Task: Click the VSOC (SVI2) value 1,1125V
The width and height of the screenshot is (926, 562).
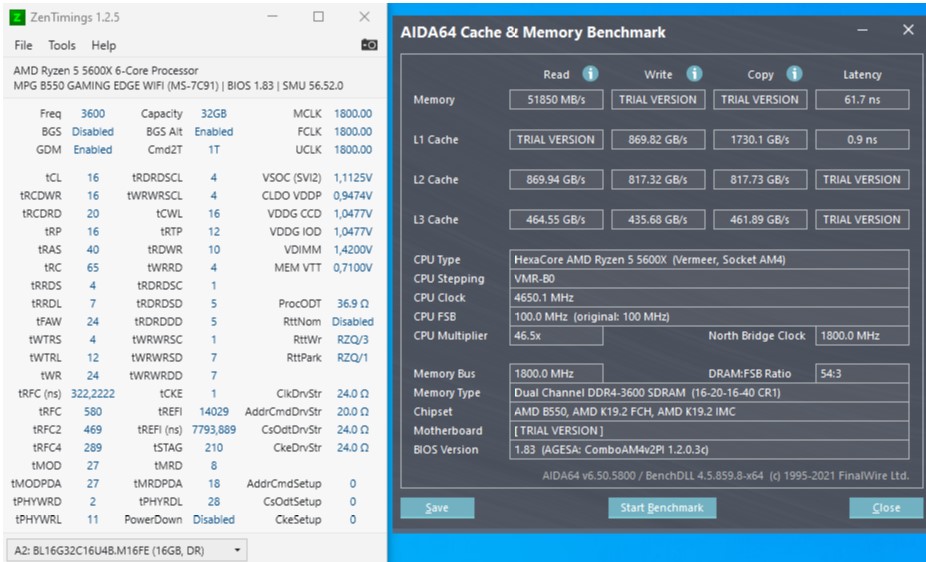Action: click(353, 178)
